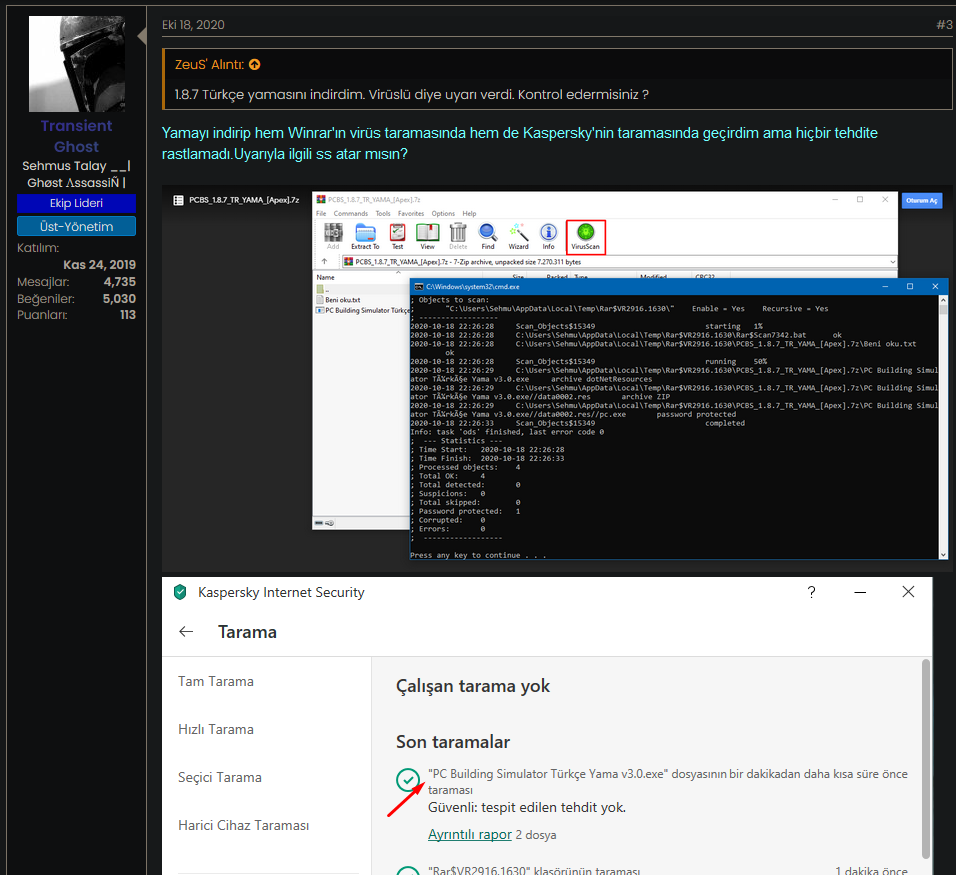Open the WinRAR File menu
The image size is (956, 875).
(x=321, y=213)
